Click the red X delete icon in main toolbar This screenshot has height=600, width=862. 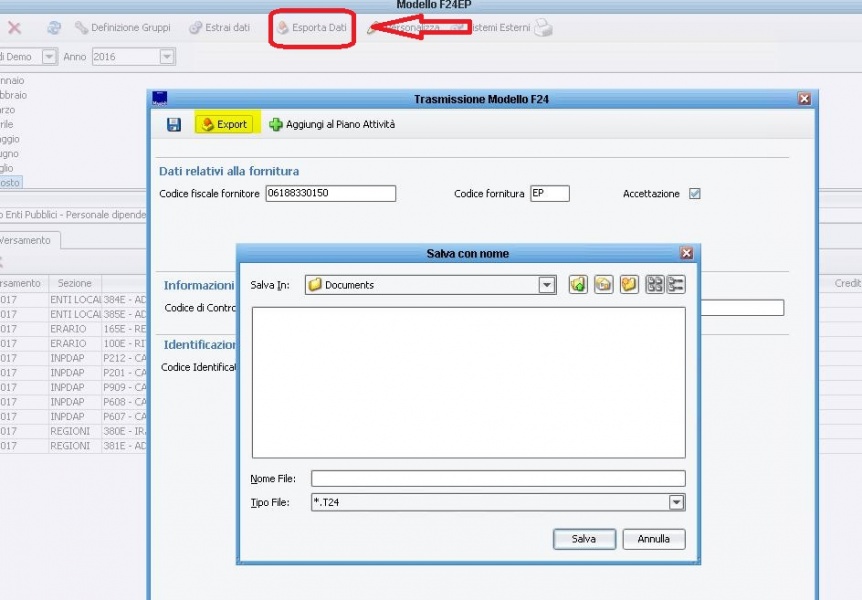coord(14,27)
